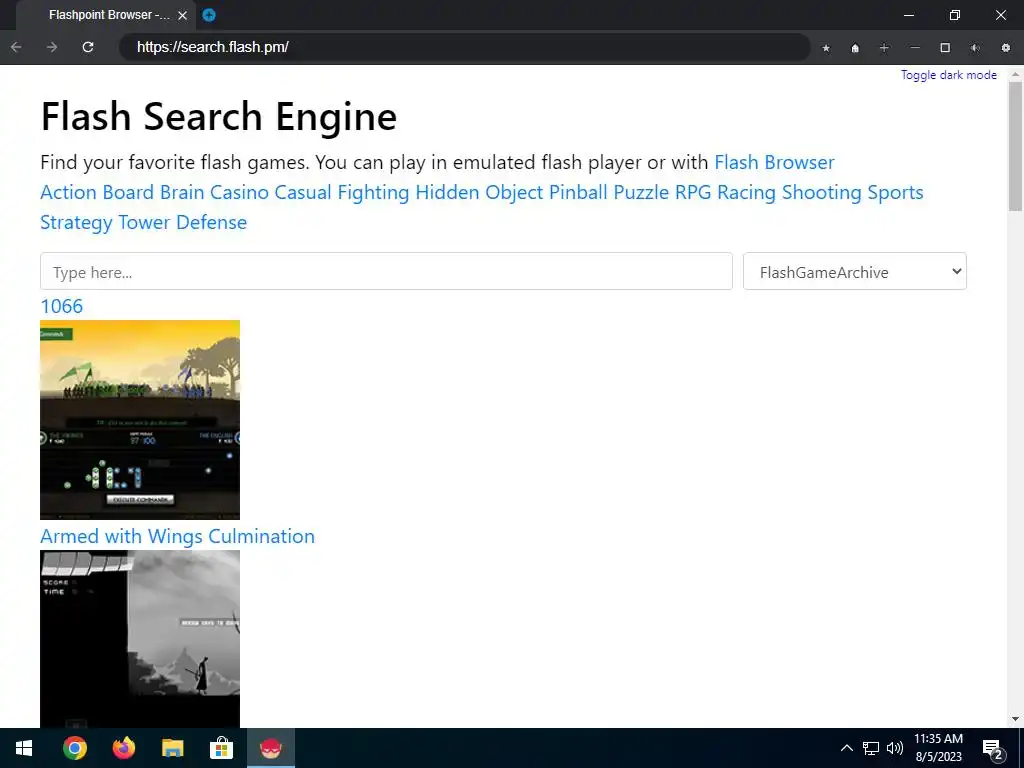1024x768 pixels.
Task: Open the Strategy category
Action: pyautogui.click(x=76, y=222)
